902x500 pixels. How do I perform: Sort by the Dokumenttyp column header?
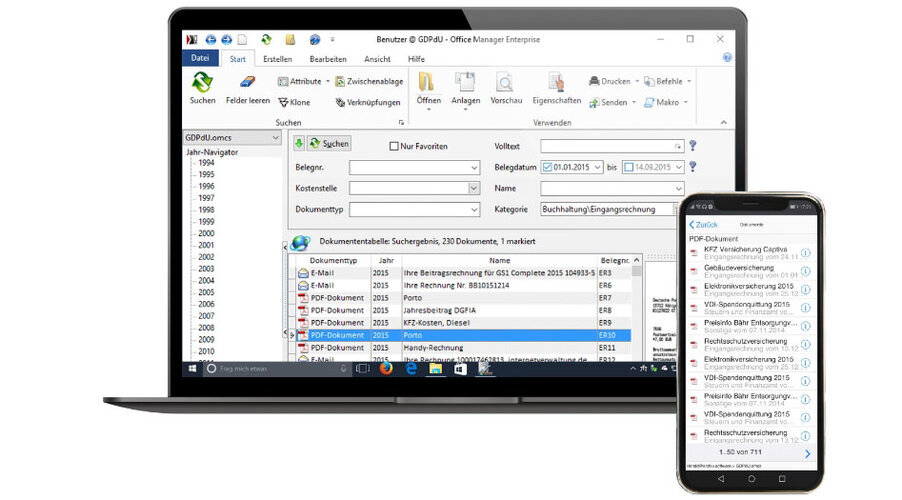click(333, 261)
